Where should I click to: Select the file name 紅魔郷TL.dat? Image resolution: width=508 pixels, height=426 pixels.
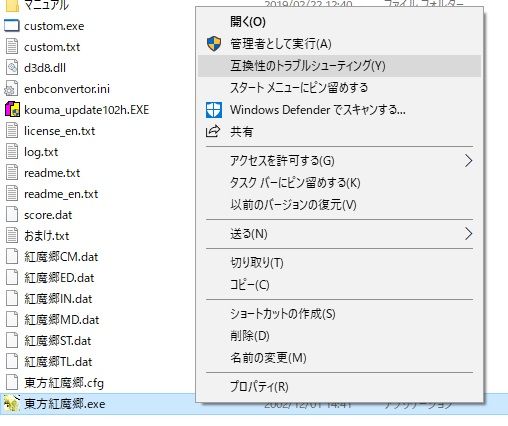(58, 362)
